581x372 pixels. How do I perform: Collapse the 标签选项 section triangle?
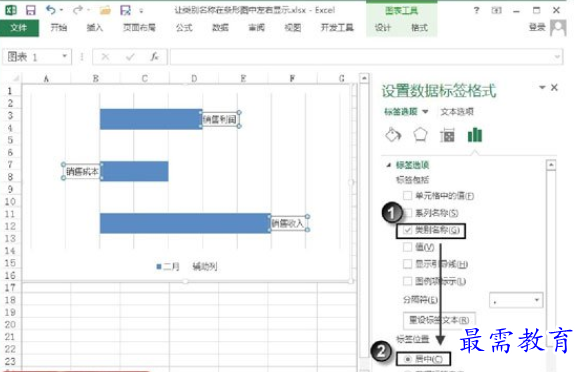(x=389, y=165)
